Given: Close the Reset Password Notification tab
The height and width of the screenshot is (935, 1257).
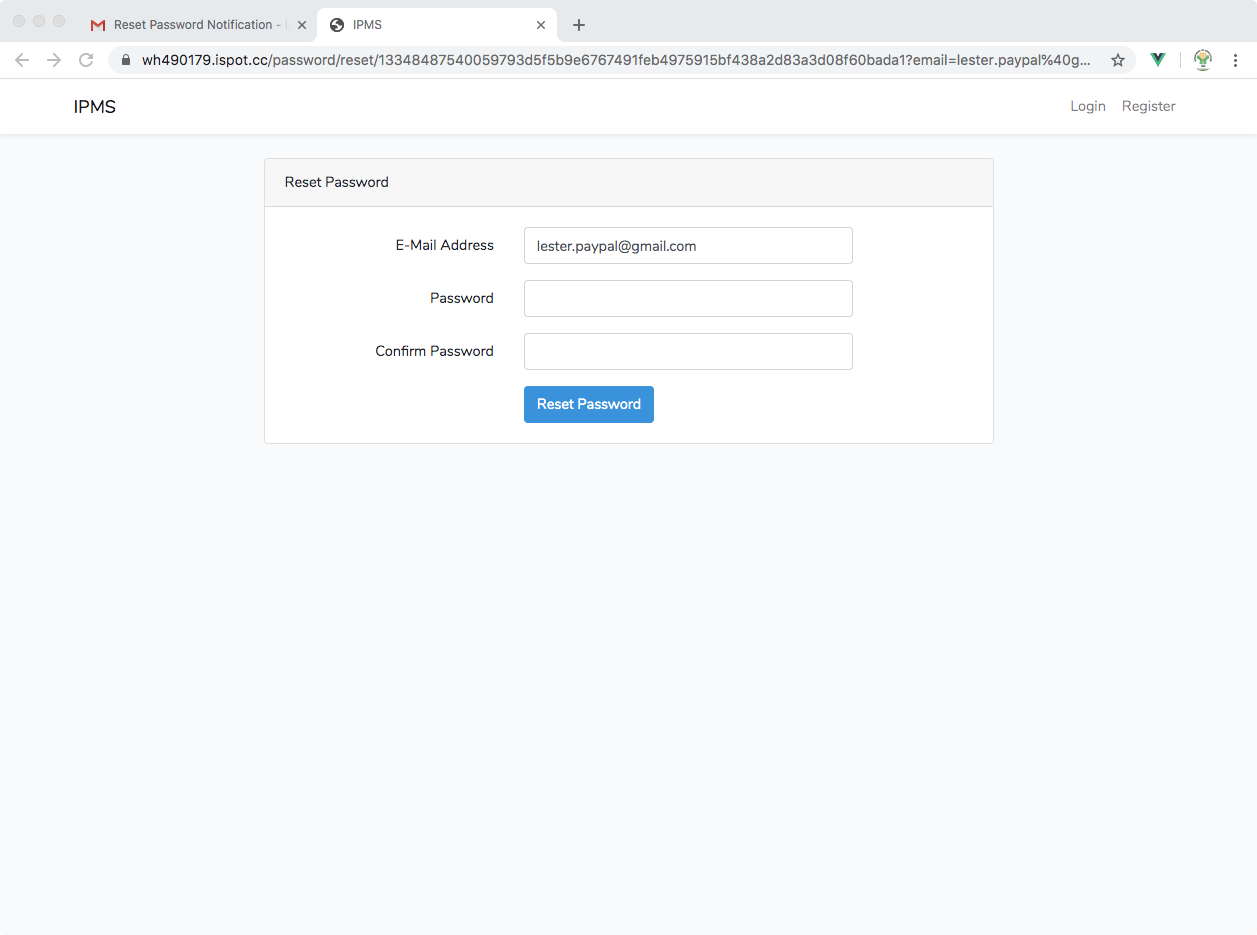Looking at the screenshot, I should pyautogui.click(x=302, y=25).
